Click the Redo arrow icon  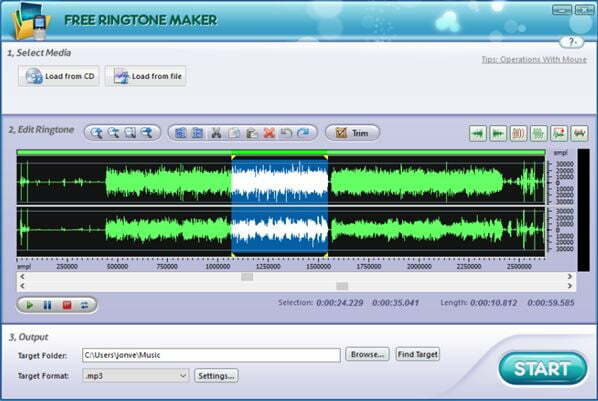[304, 133]
